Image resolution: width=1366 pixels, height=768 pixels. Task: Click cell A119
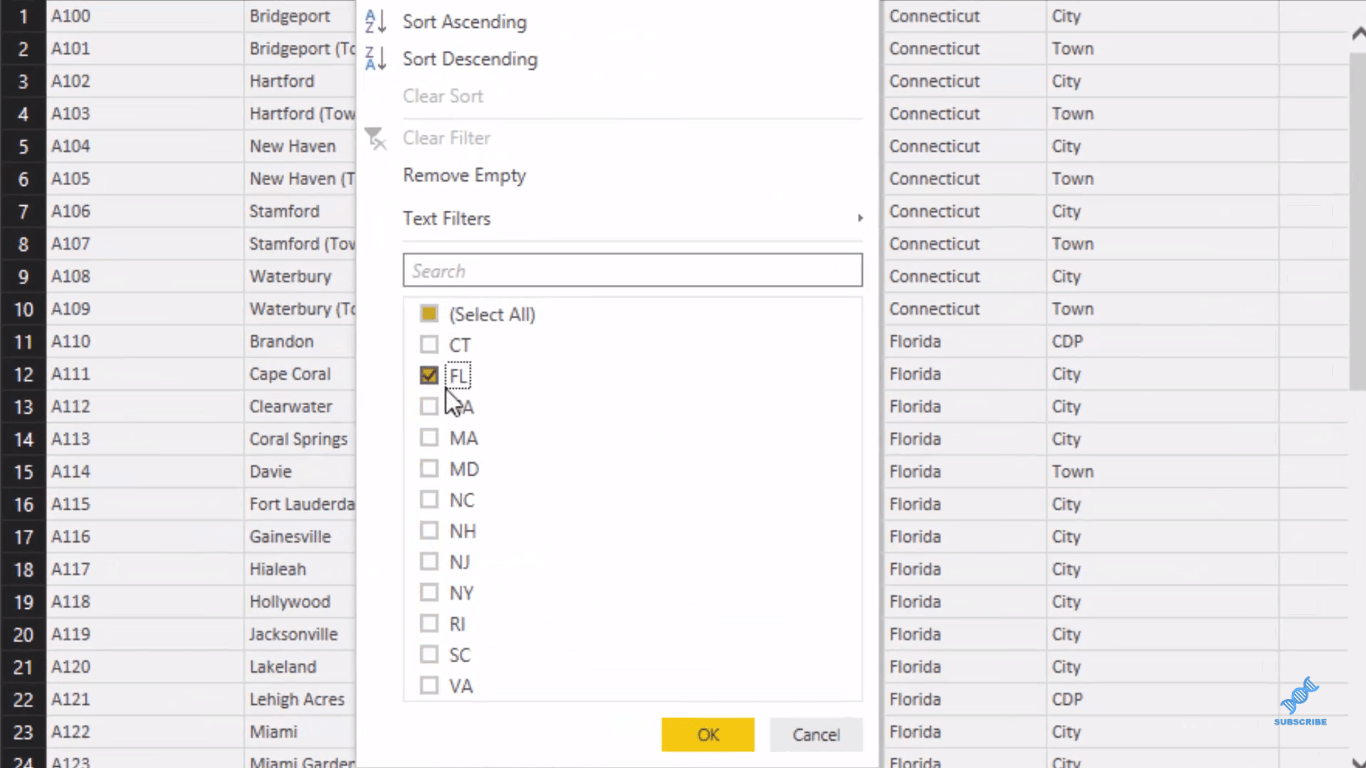[145, 635]
